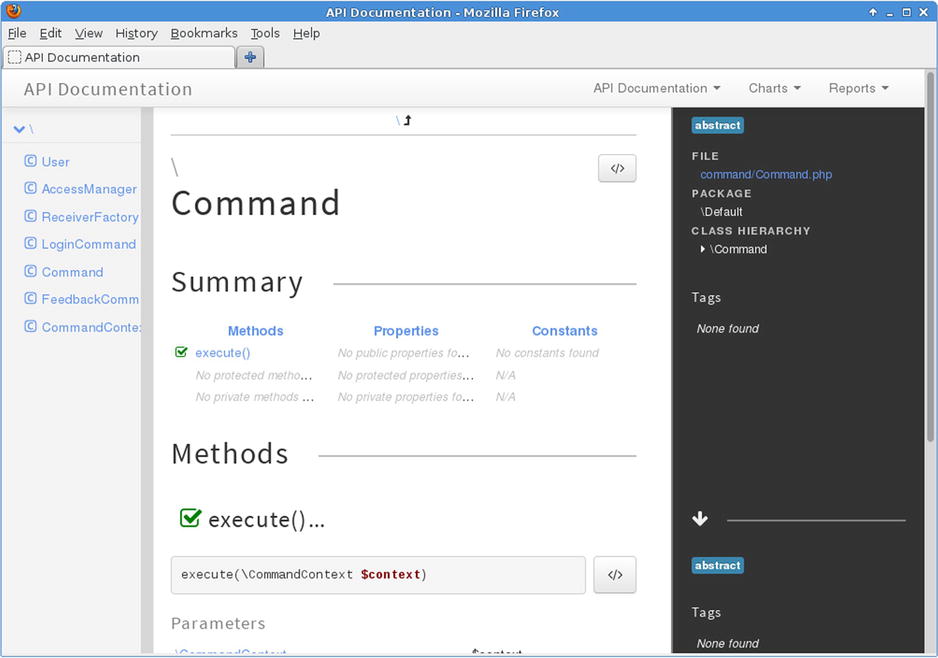Open the ReceiverFactory class link
The height and width of the screenshot is (658, 938).
90,217
